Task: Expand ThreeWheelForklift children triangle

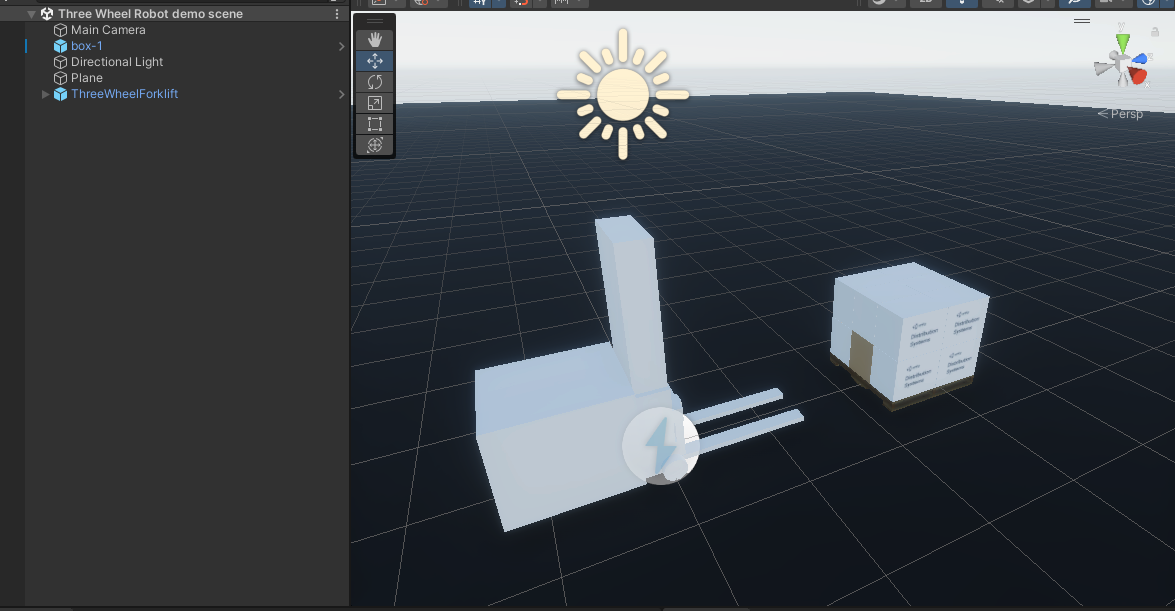Action: [x=45, y=94]
